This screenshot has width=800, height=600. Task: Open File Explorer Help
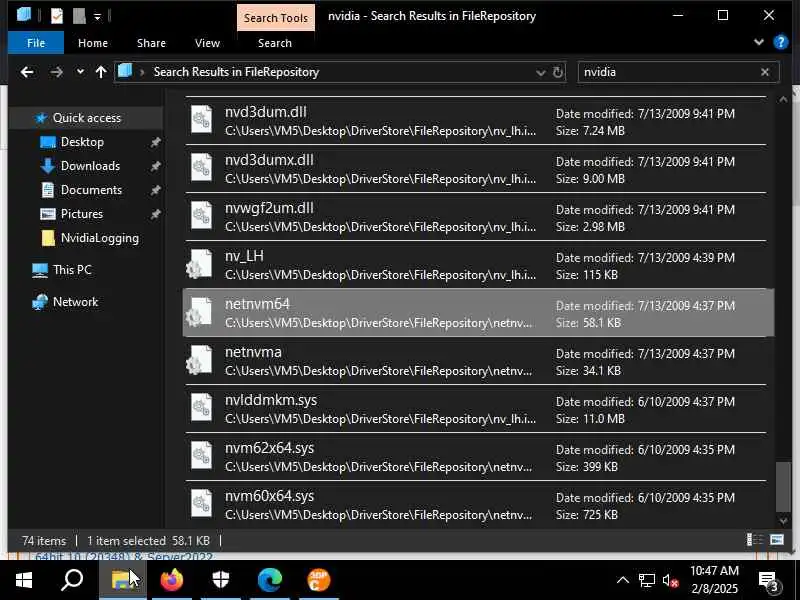click(781, 42)
